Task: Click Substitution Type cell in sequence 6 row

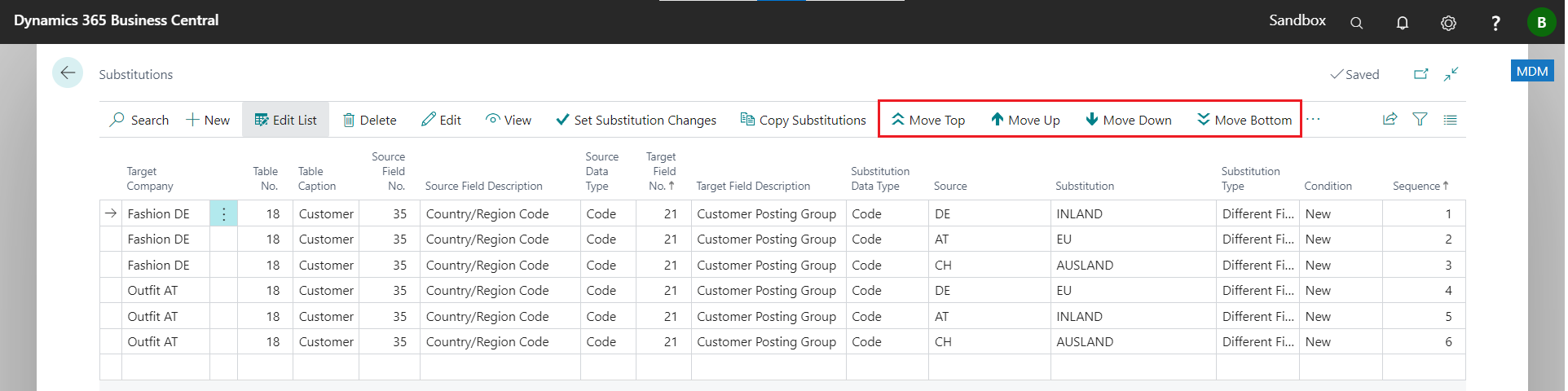Action: click(x=1257, y=341)
